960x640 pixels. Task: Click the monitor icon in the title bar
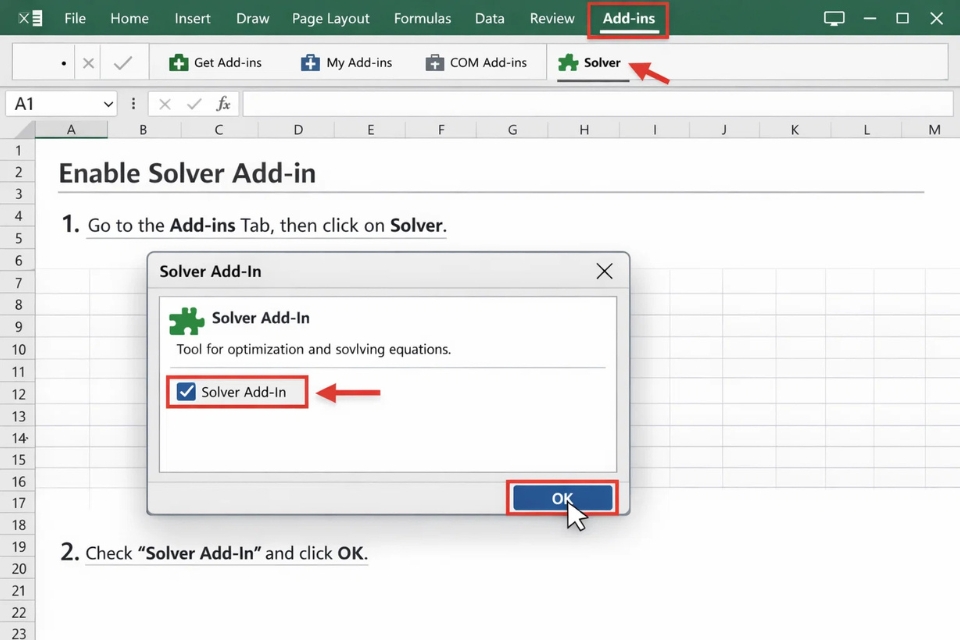tap(834, 17)
